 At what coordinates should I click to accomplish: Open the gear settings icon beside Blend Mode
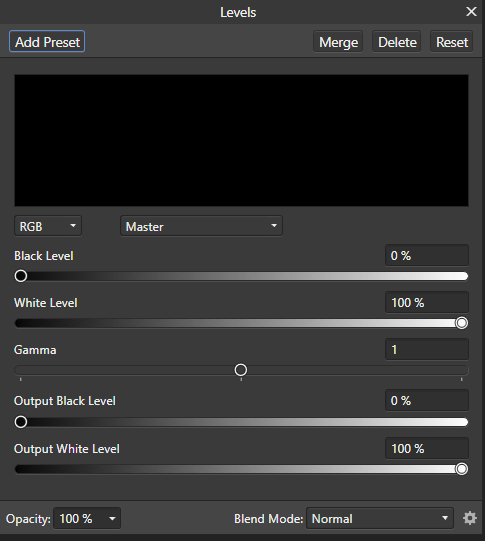click(469, 518)
